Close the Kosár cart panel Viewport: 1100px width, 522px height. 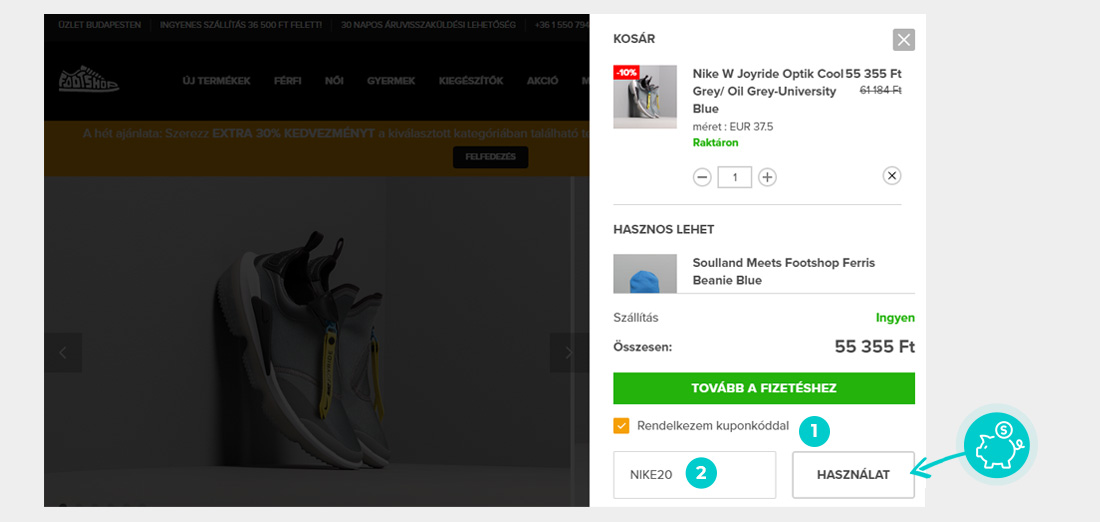pyautogui.click(x=904, y=40)
